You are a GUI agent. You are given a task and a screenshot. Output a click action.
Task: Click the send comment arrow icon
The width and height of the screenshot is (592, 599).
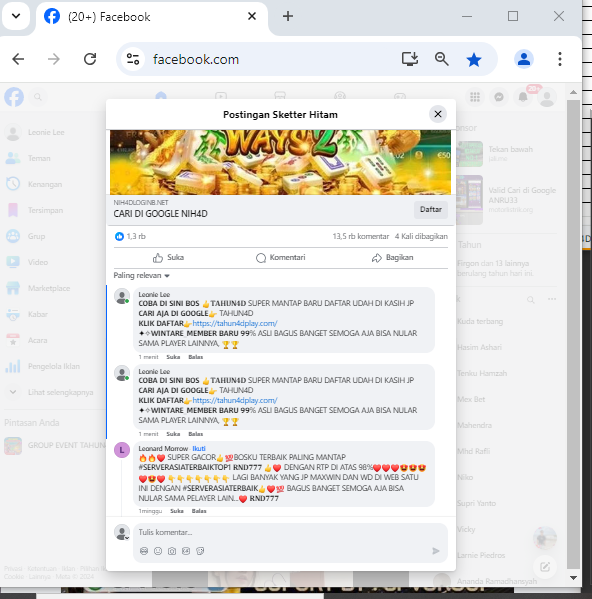click(x=435, y=551)
